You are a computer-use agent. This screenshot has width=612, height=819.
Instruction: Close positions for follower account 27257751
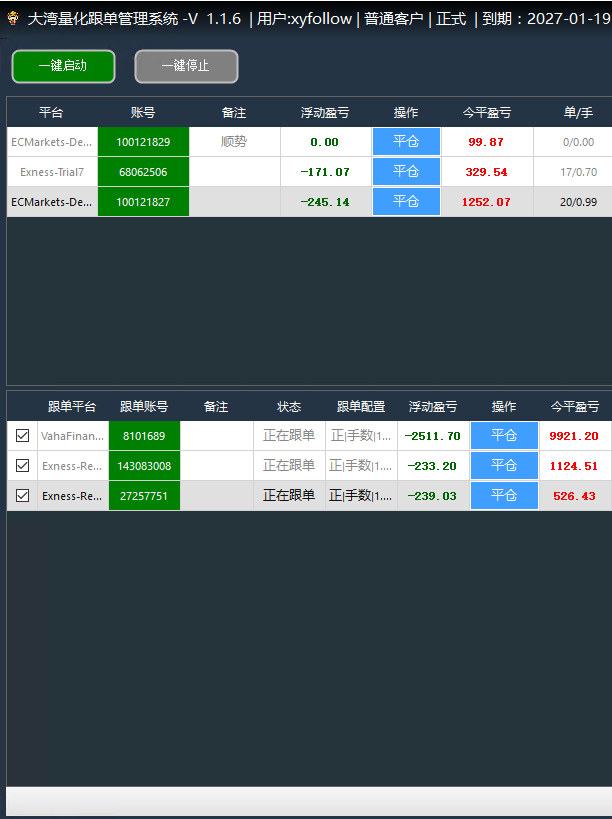click(x=504, y=496)
